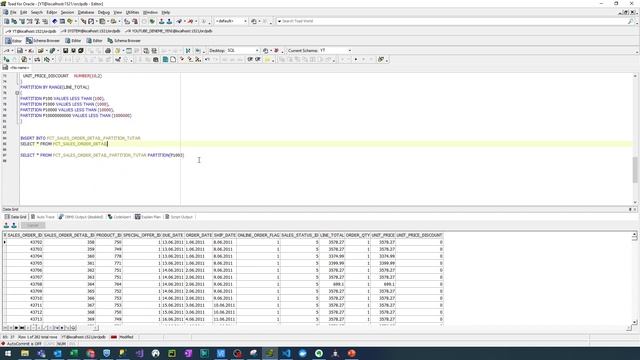Screen dimensions: 640x360
Task: Open the Session menu
Action: click(67, 13)
